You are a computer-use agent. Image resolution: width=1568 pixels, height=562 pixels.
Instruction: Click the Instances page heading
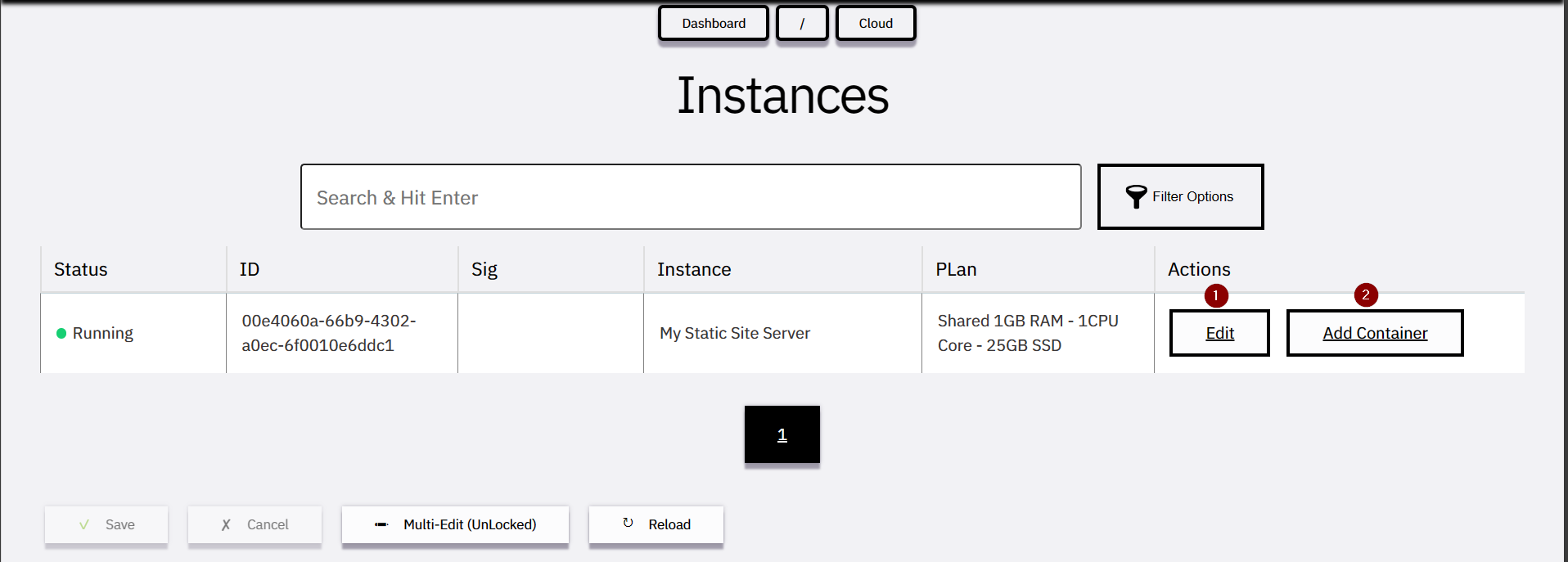pos(782,96)
